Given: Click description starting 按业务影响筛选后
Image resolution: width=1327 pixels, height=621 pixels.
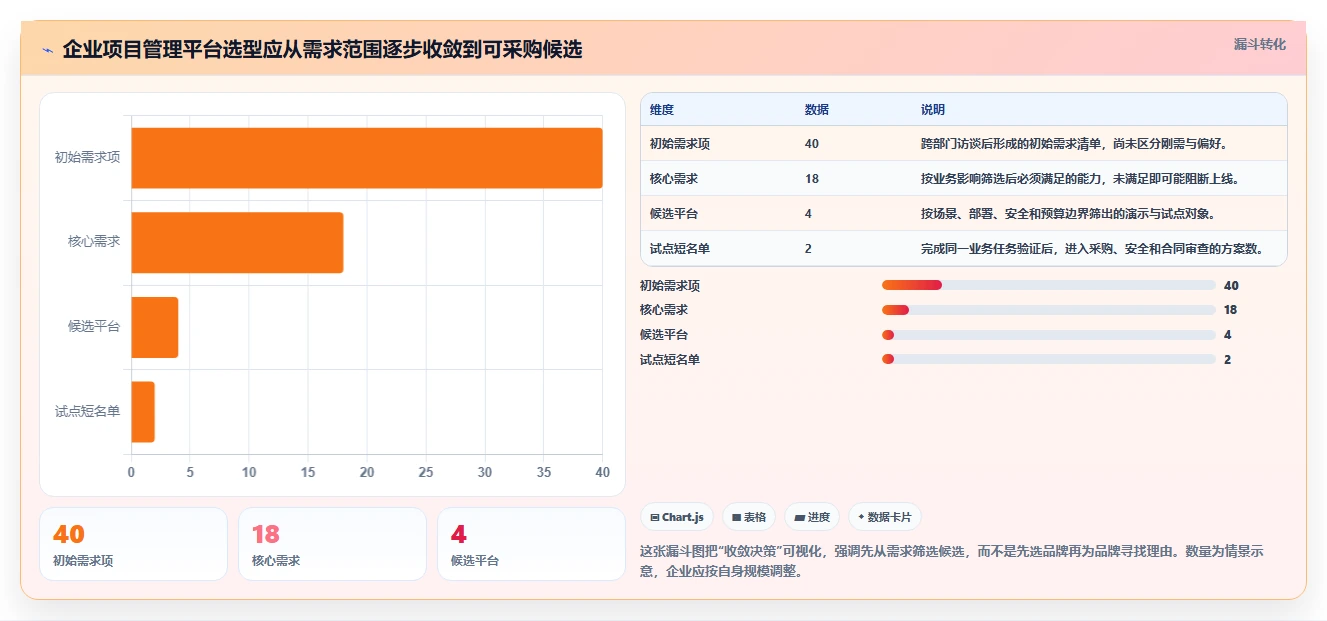Looking at the screenshot, I should coord(1081,179).
